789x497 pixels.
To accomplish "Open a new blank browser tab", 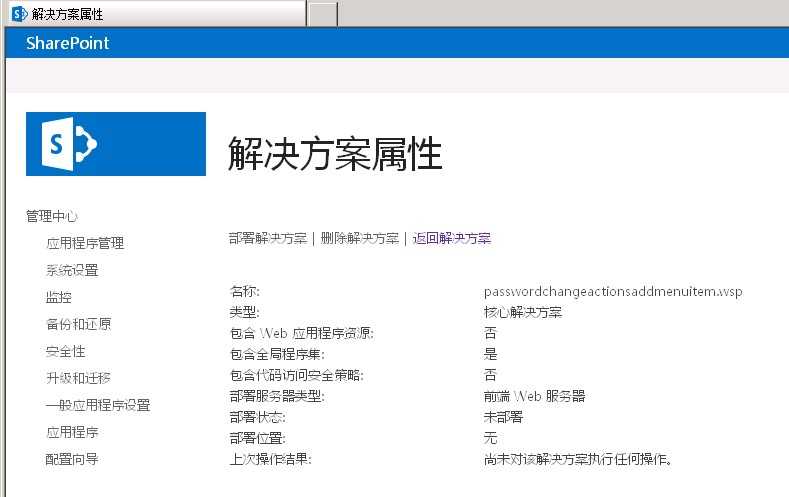I will 322,14.
